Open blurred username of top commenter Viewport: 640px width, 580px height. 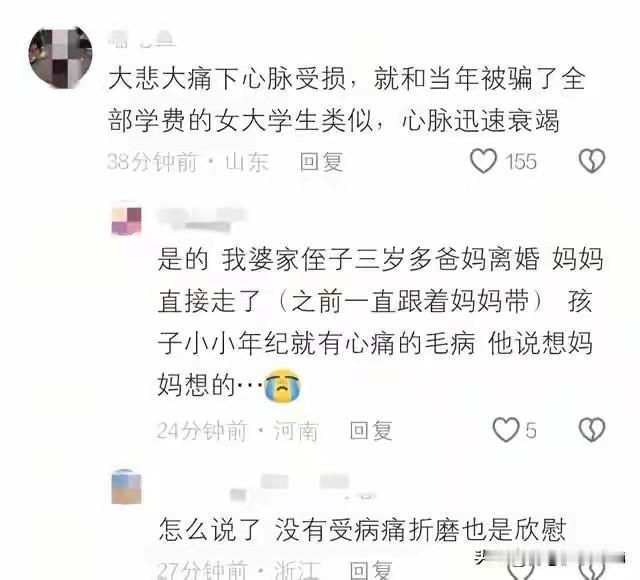tap(142, 40)
